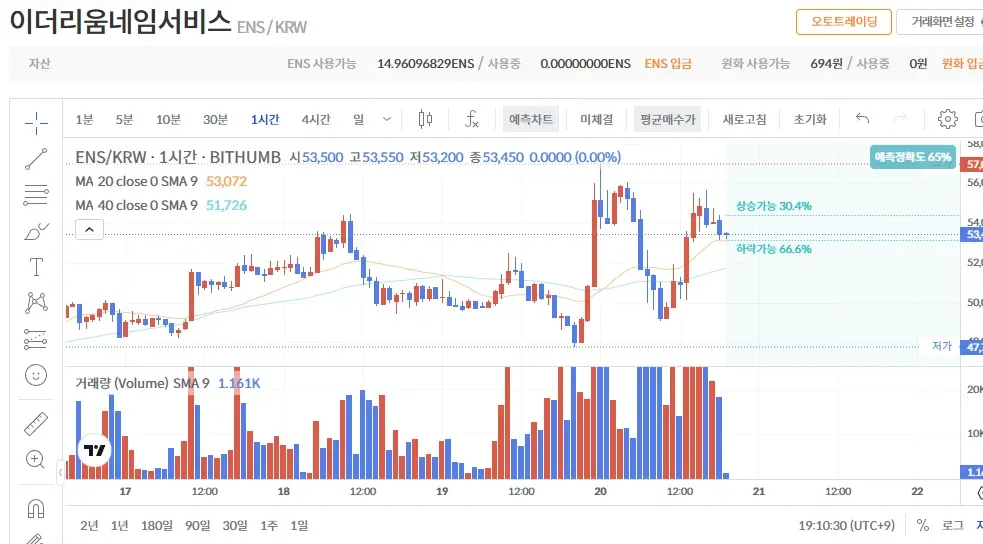Click the ENS 입금 deposit link

click(x=668, y=64)
